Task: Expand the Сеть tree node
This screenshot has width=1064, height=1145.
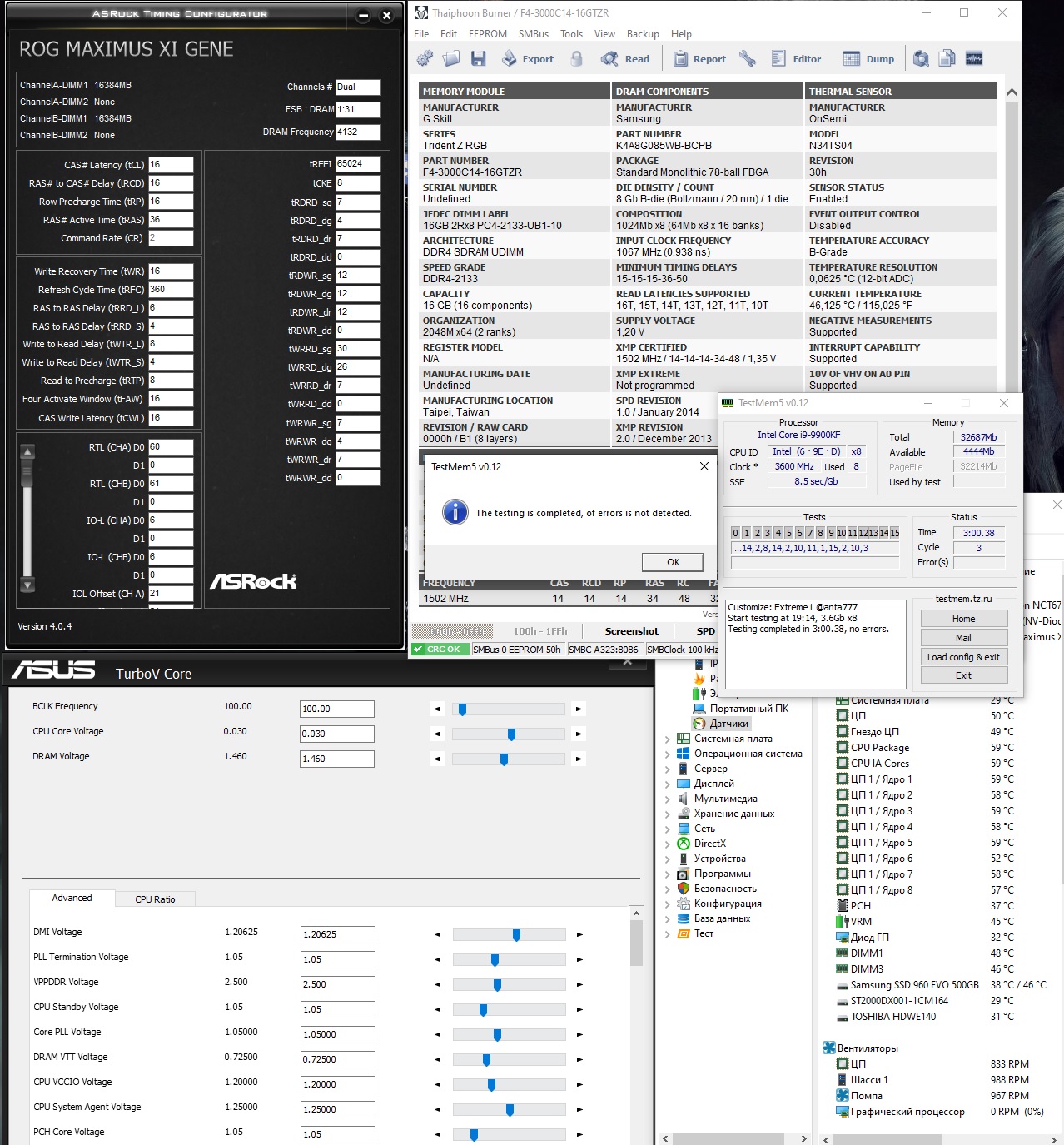Action: [x=668, y=829]
